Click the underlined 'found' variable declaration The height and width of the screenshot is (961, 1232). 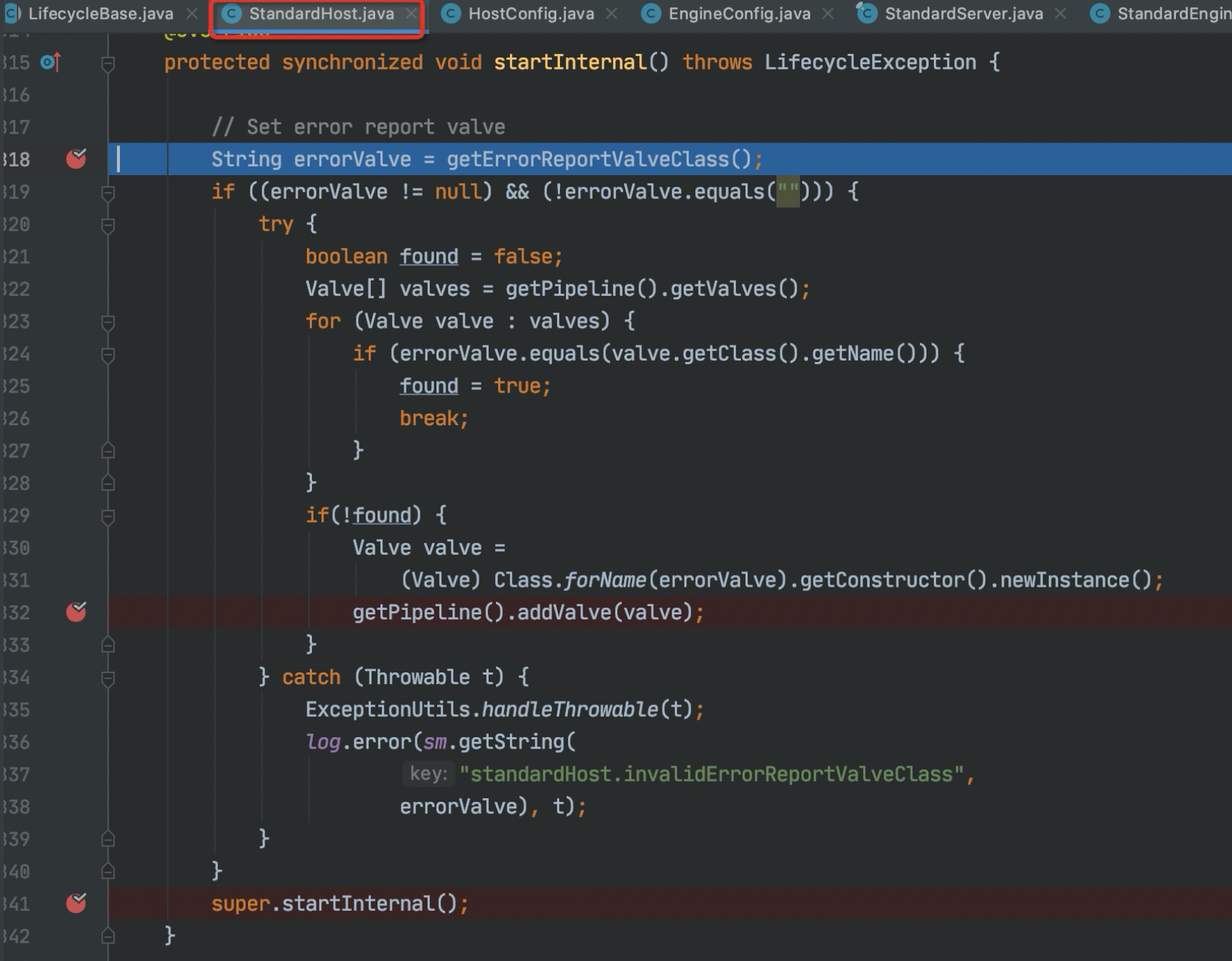[429, 257]
